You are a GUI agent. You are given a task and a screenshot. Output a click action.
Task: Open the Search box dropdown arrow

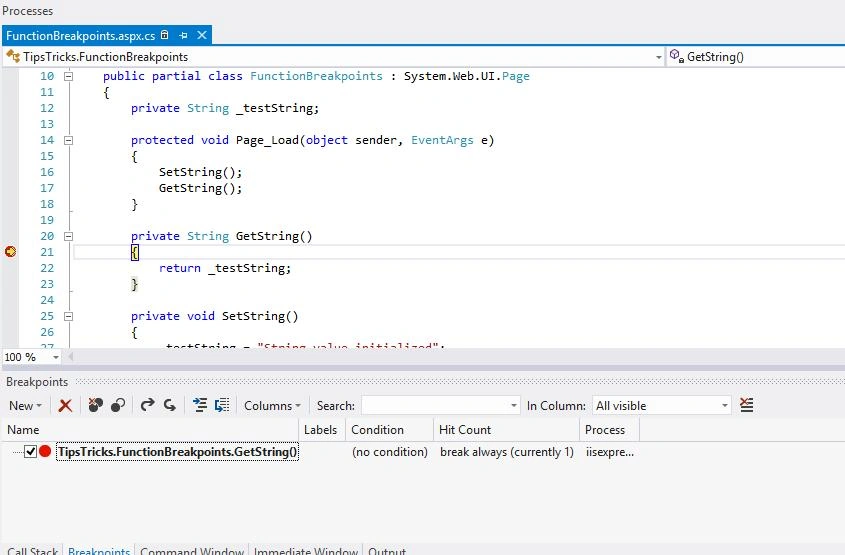pos(514,405)
